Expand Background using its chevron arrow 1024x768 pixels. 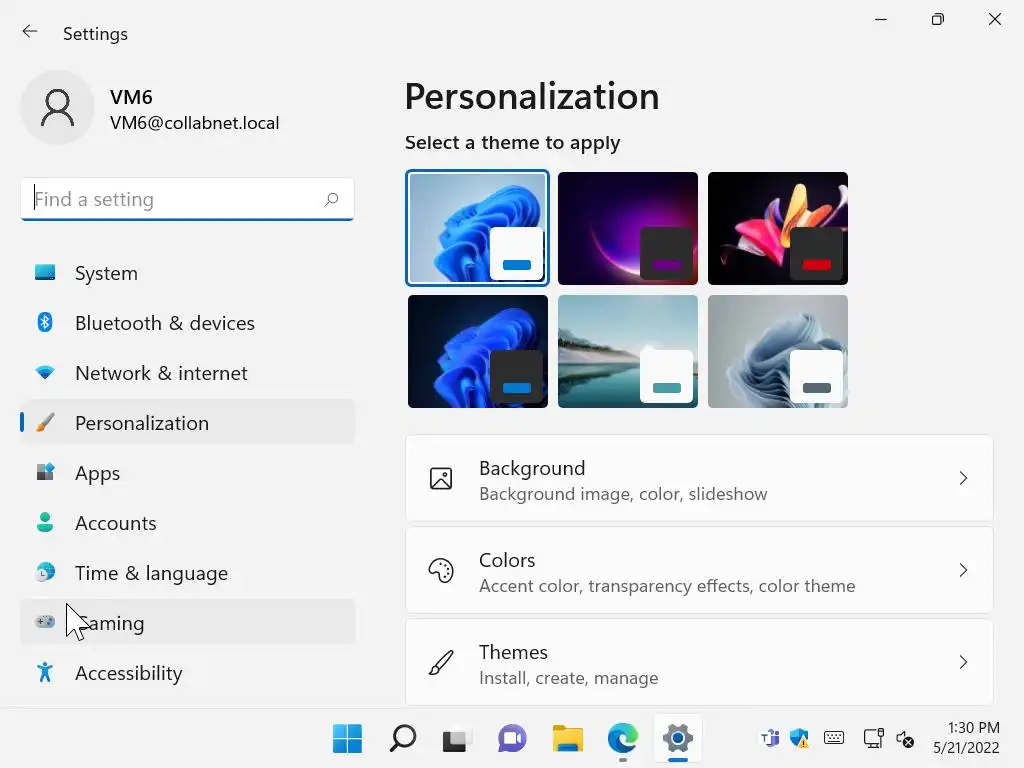point(963,478)
